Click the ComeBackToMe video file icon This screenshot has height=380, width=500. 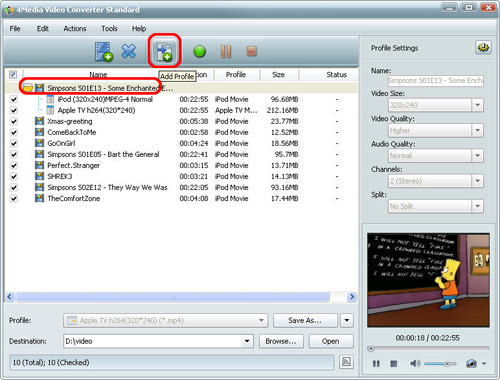(39, 132)
